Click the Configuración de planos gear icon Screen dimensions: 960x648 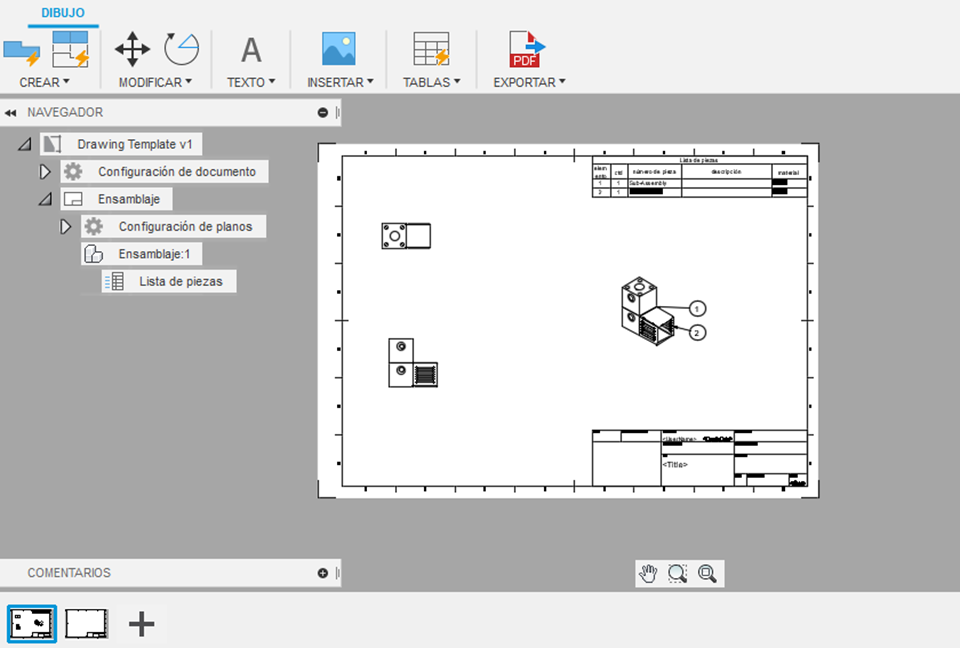[x=94, y=227]
